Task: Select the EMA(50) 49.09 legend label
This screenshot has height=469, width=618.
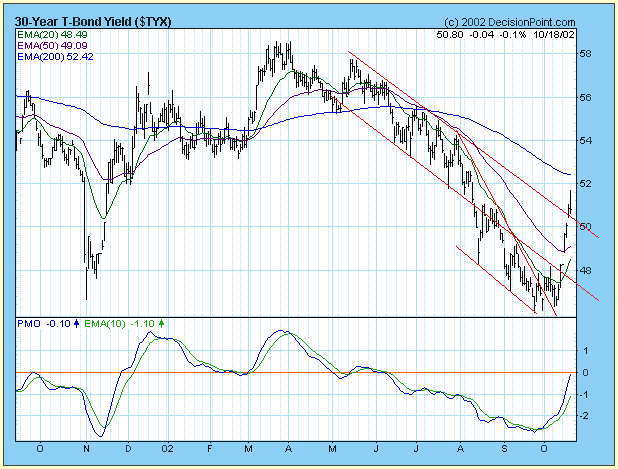Action: (48, 43)
